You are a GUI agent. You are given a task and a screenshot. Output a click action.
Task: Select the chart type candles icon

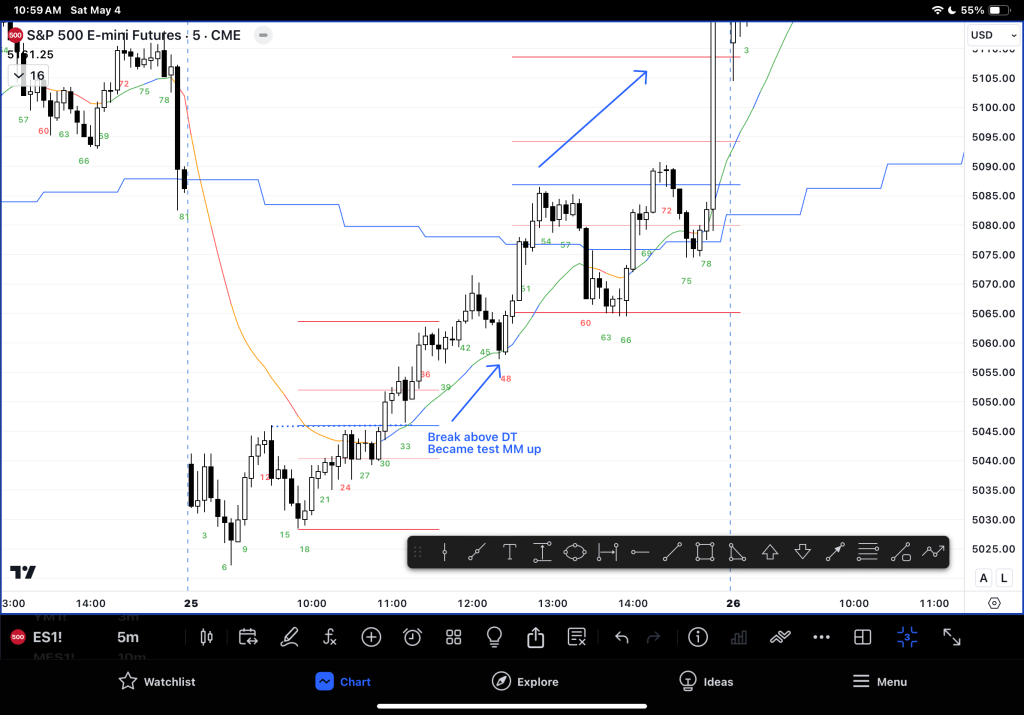pos(208,637)
